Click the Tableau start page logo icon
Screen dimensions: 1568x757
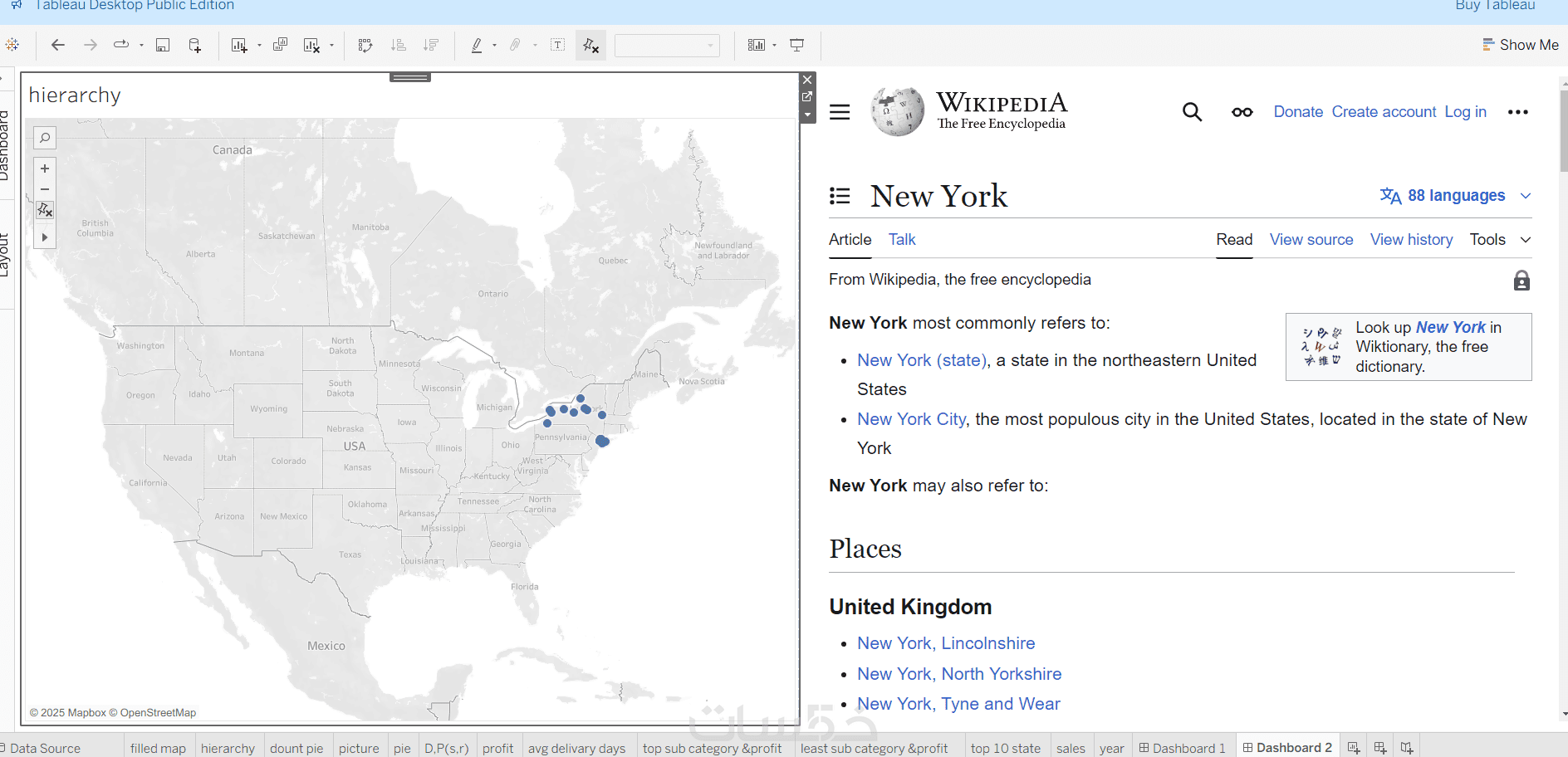pyautogui.click(x=12, y=45)
